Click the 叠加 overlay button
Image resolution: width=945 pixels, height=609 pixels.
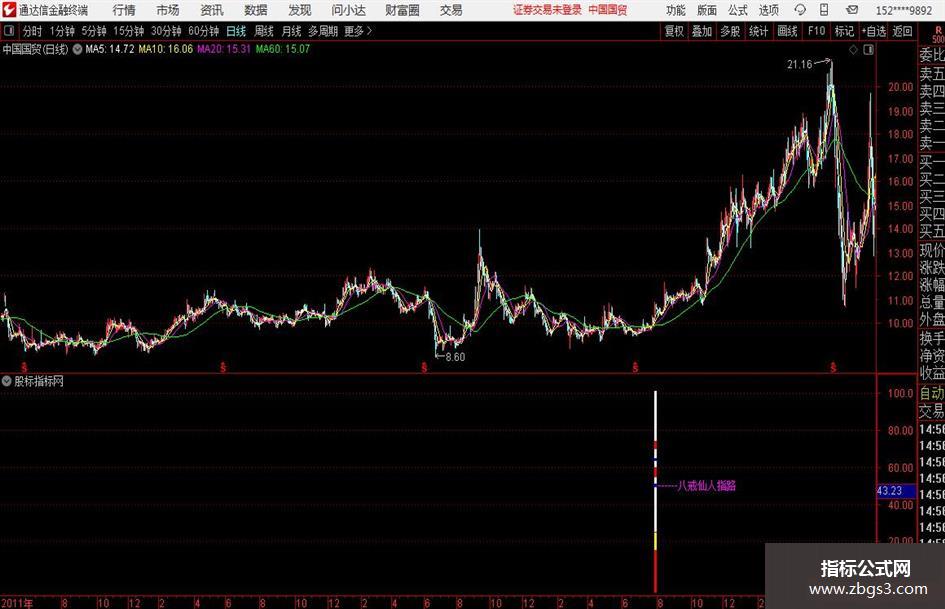point(702,31)
